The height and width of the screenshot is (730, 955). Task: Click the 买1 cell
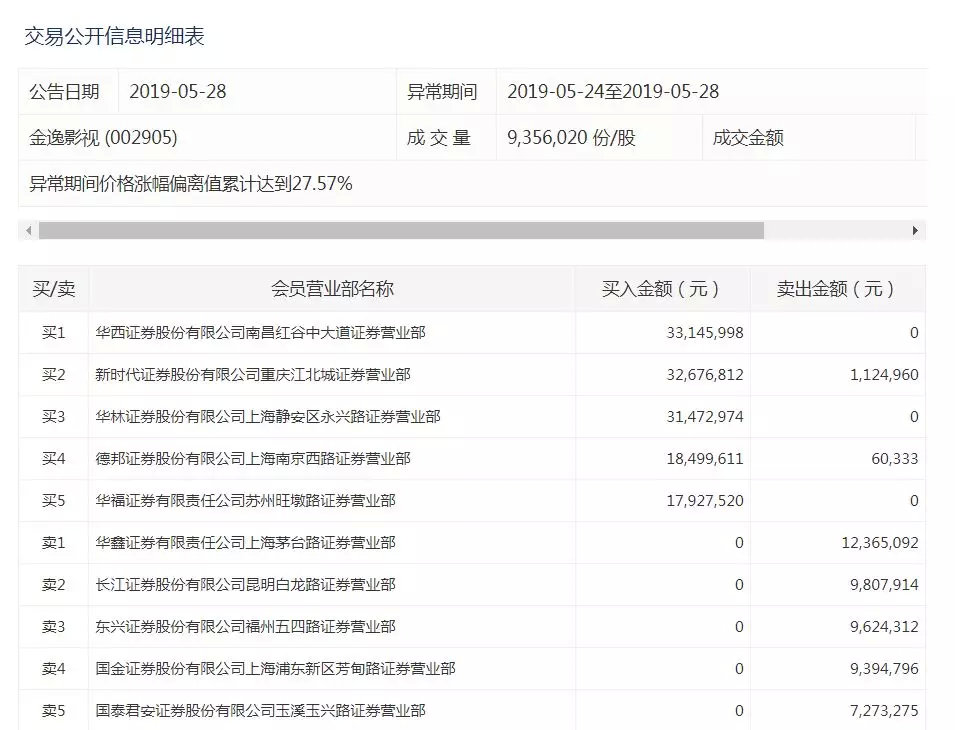click(x=54, y=332)
